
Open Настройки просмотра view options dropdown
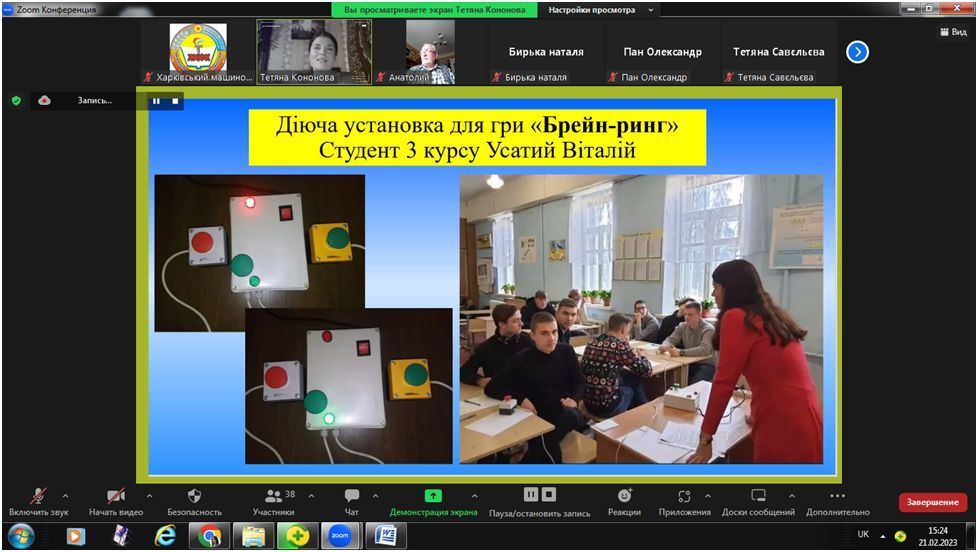601,10
